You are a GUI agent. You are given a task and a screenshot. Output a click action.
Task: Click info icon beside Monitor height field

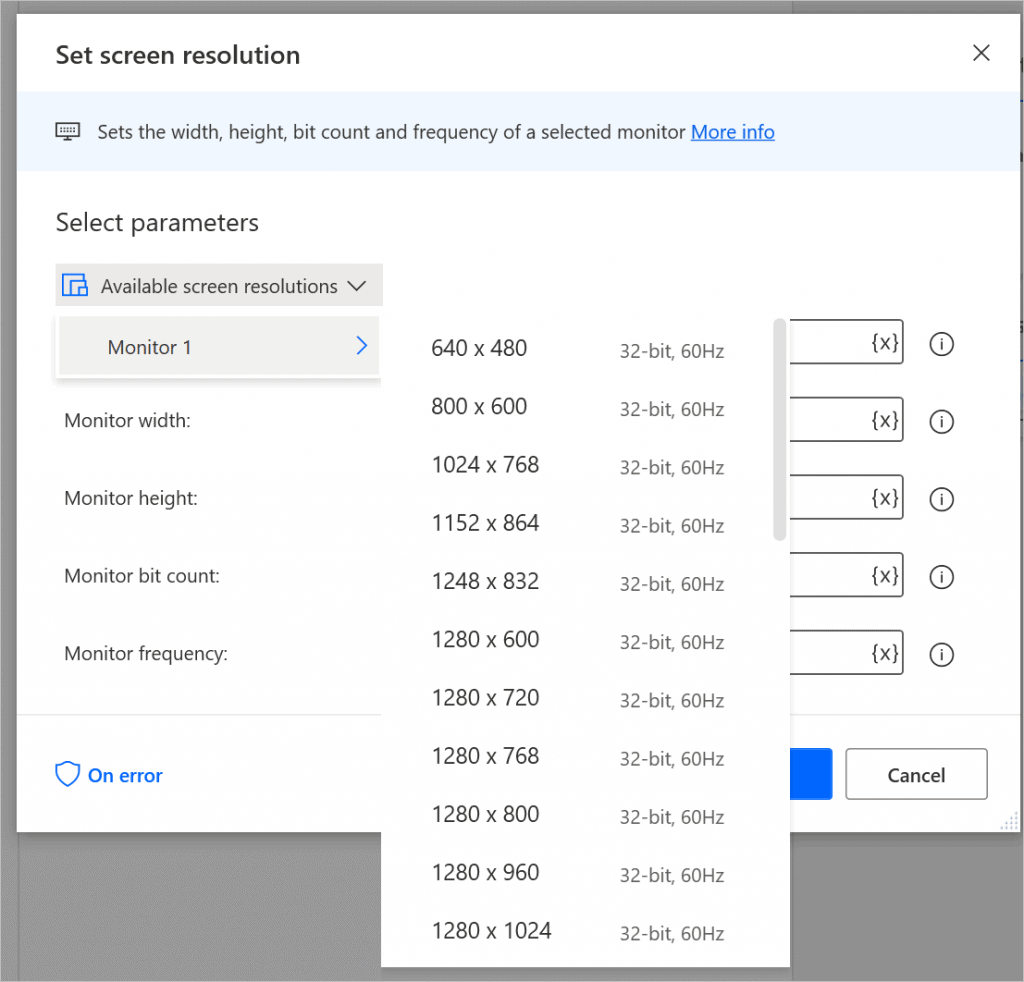[x=941, y=499]
